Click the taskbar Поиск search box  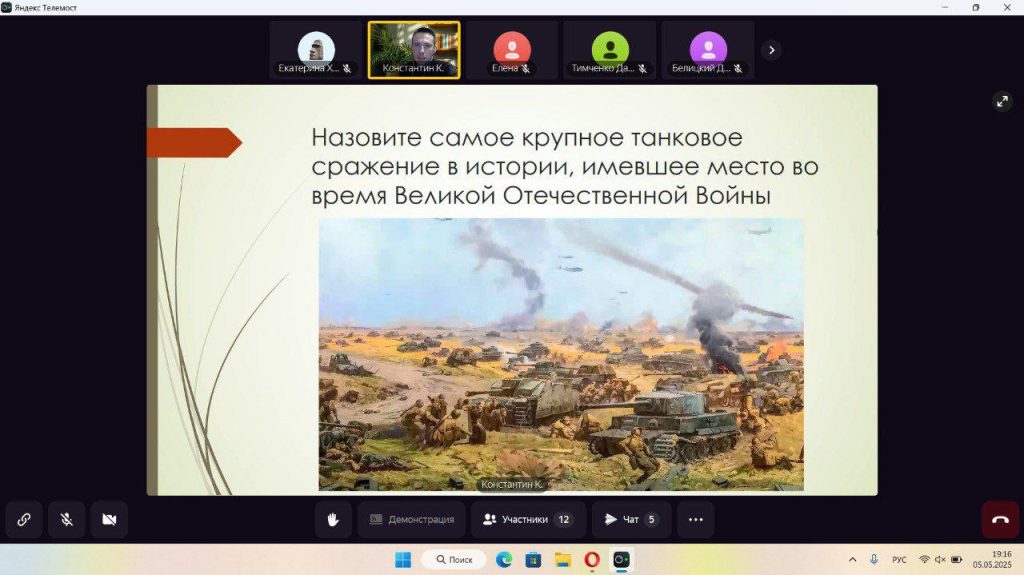point(453,560)
